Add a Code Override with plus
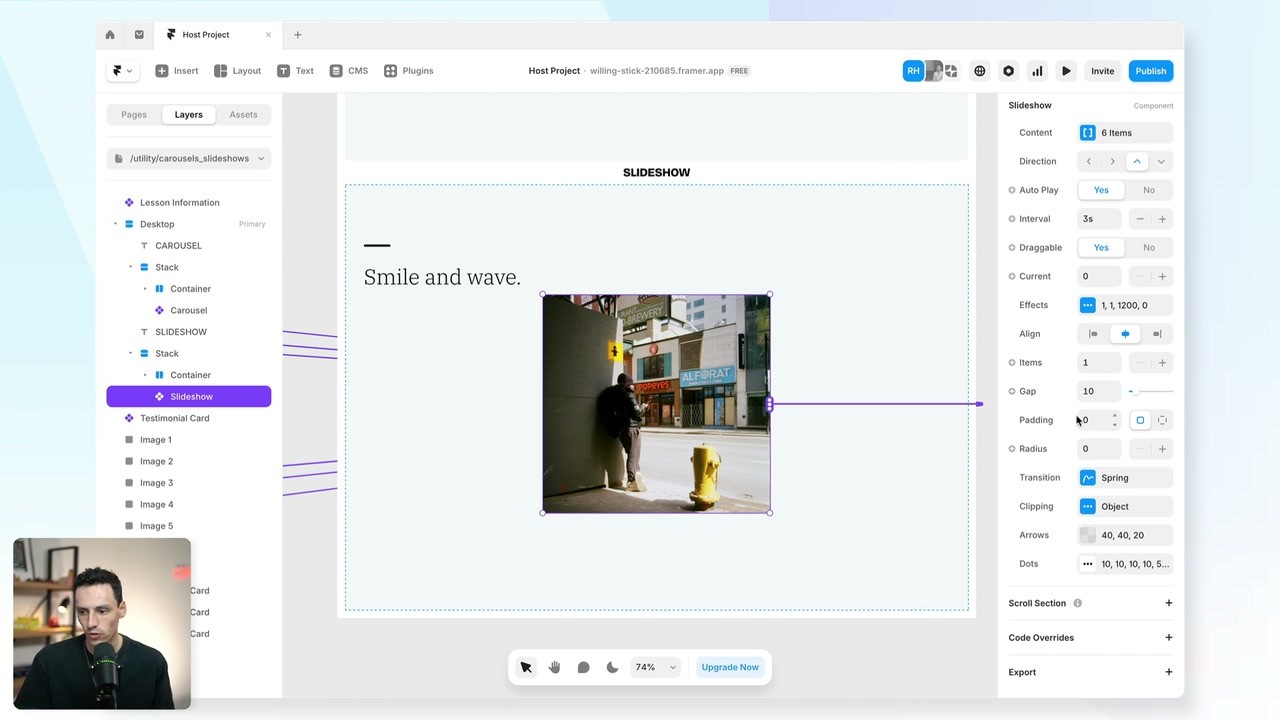Viewport: 1280px width, 720px height. 1168,638
